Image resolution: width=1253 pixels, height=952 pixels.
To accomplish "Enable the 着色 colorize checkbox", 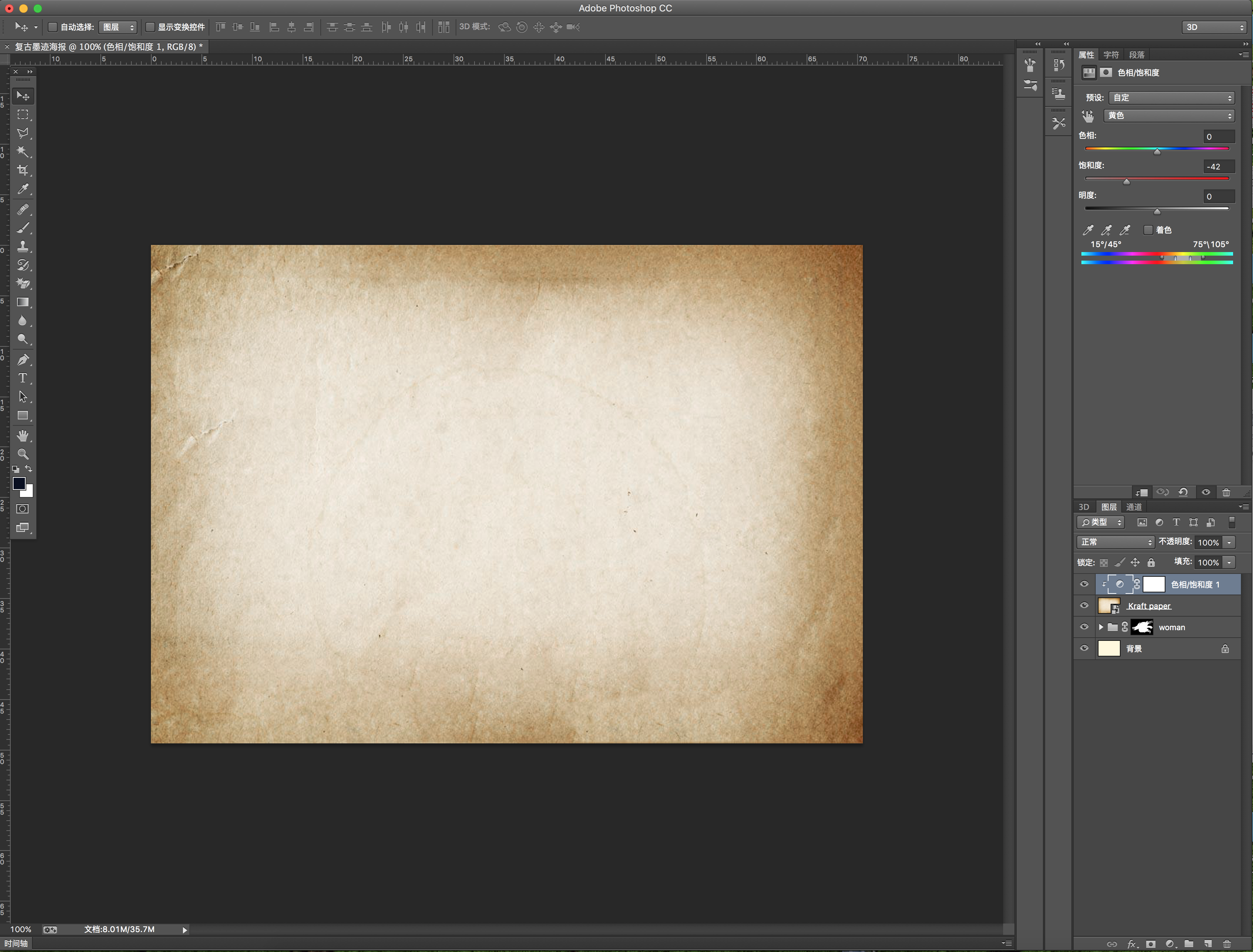I will click(x=1148, y=230).
